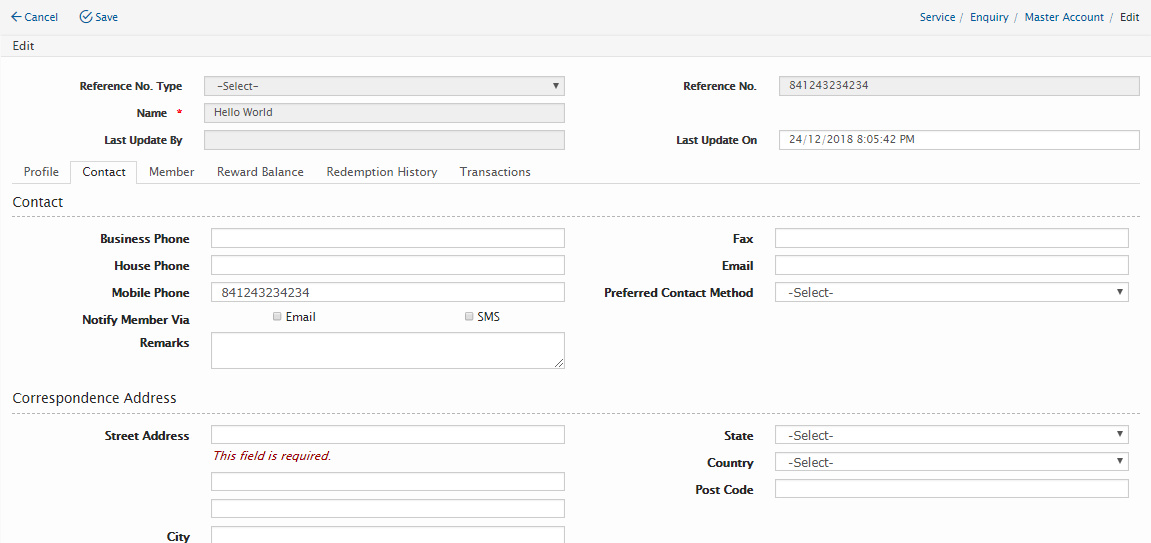Tick the SMS notify checkbox

469,316
